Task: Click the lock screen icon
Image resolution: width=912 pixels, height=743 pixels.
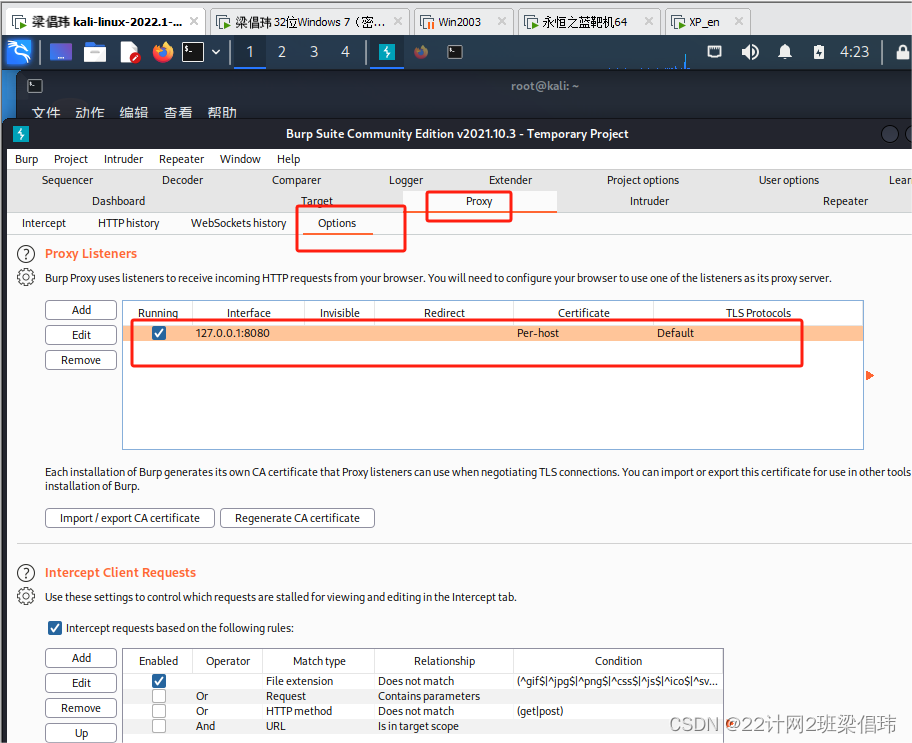Action: pos(903,52)
